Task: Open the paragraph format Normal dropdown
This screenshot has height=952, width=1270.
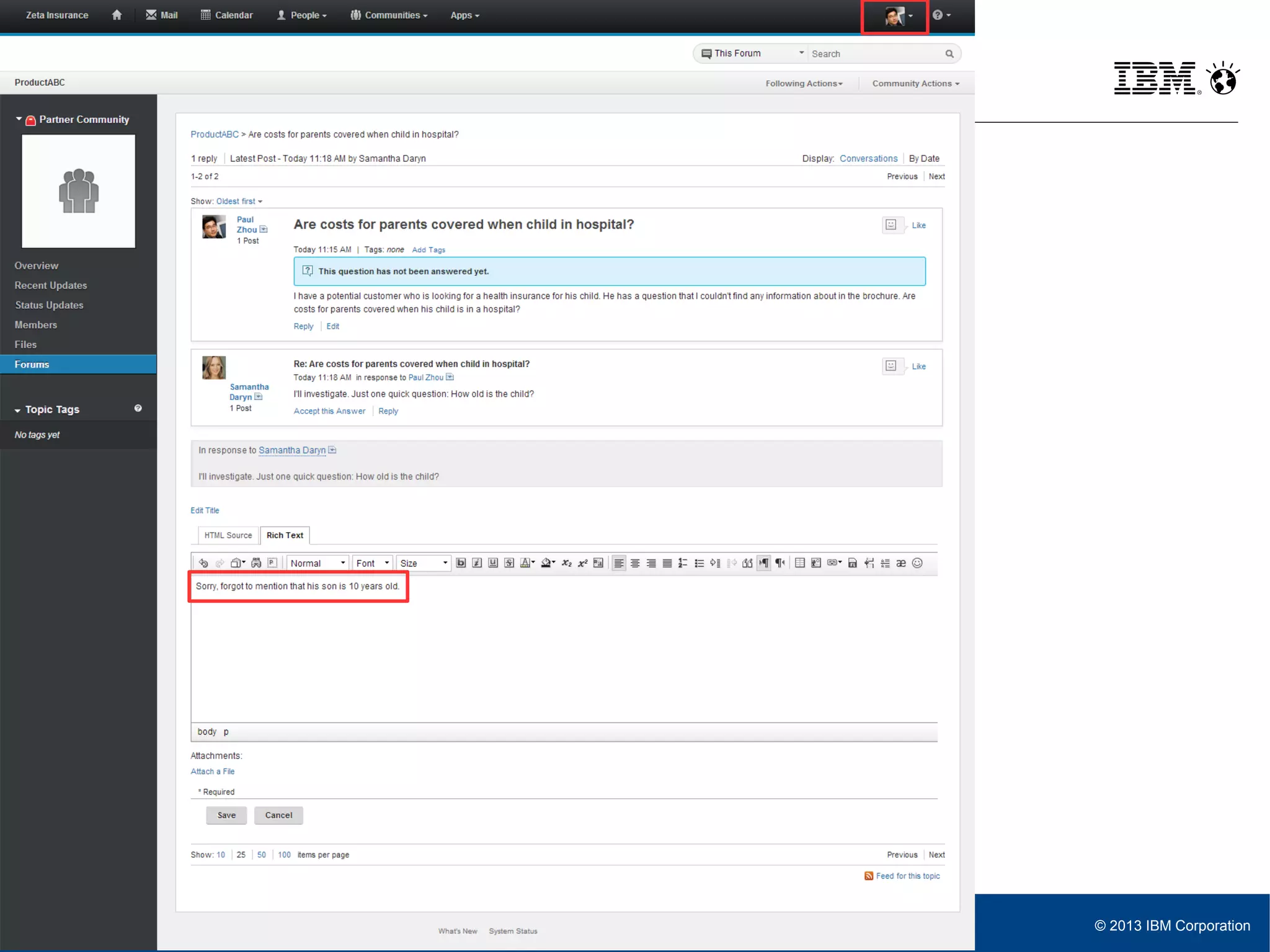Action: coord(317,563)
